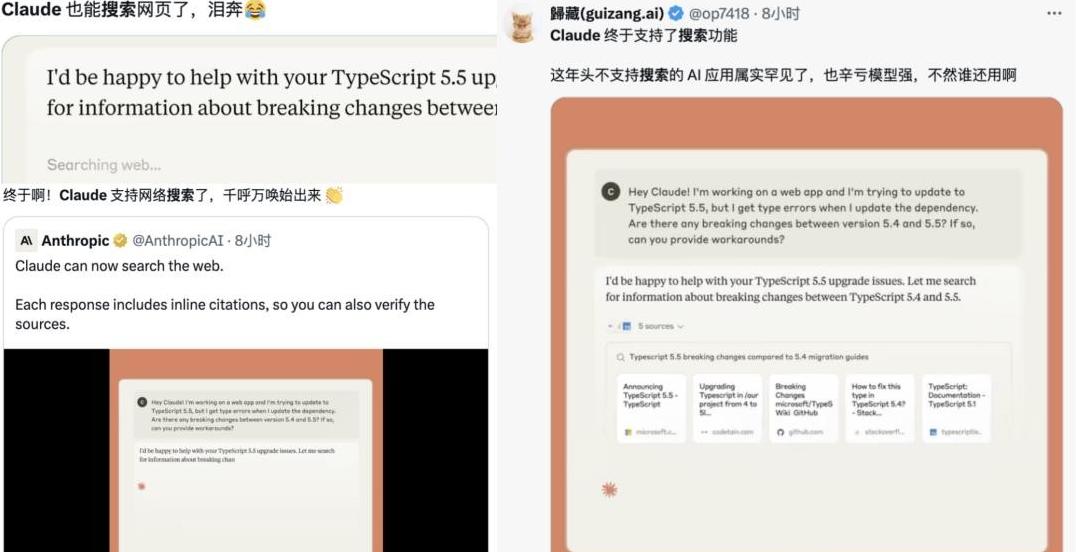
Task: Click the gold verified badge beside Anthropic
Action: tap(120, 240)
